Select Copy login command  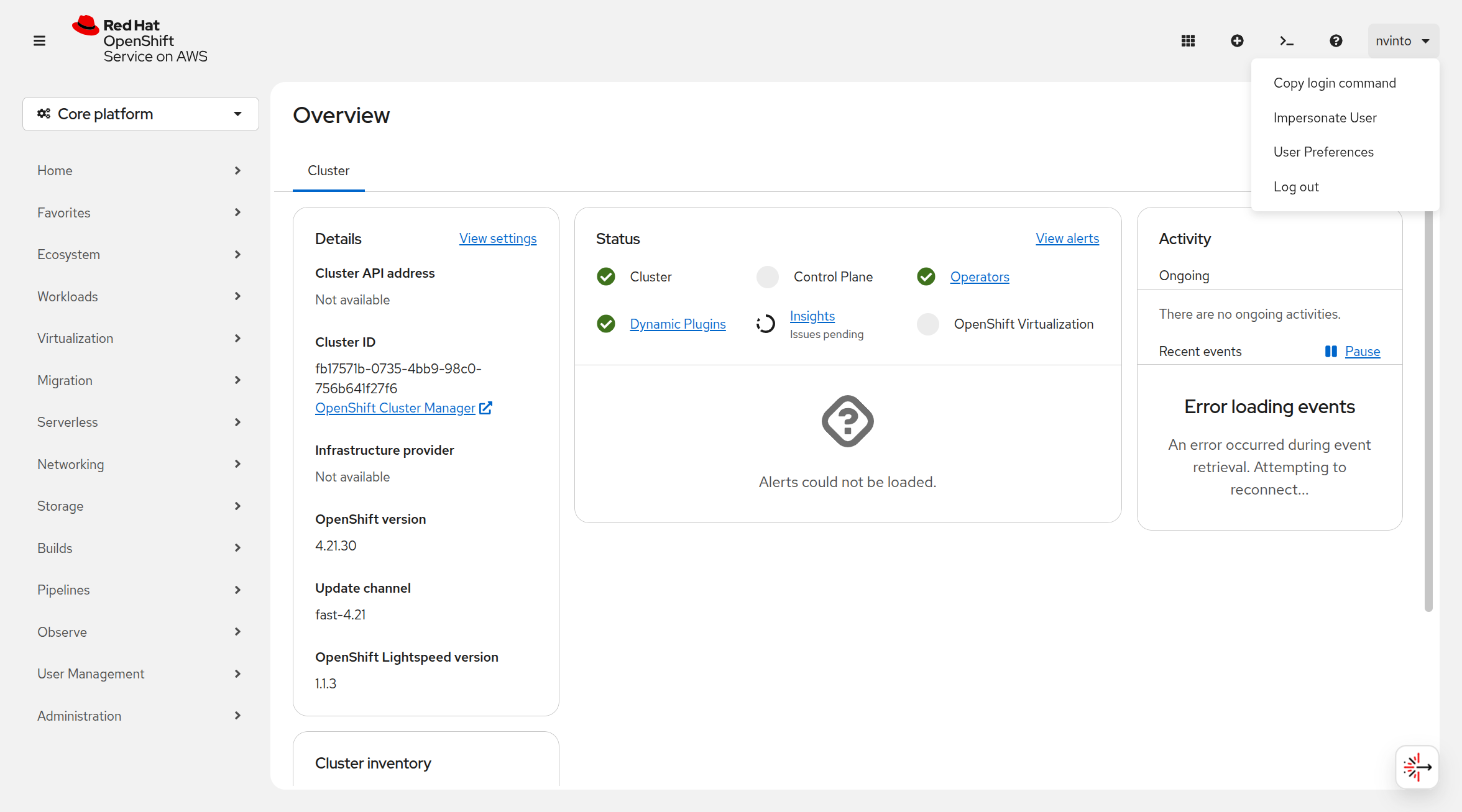pyautogui.click(x=1345, y=83)
